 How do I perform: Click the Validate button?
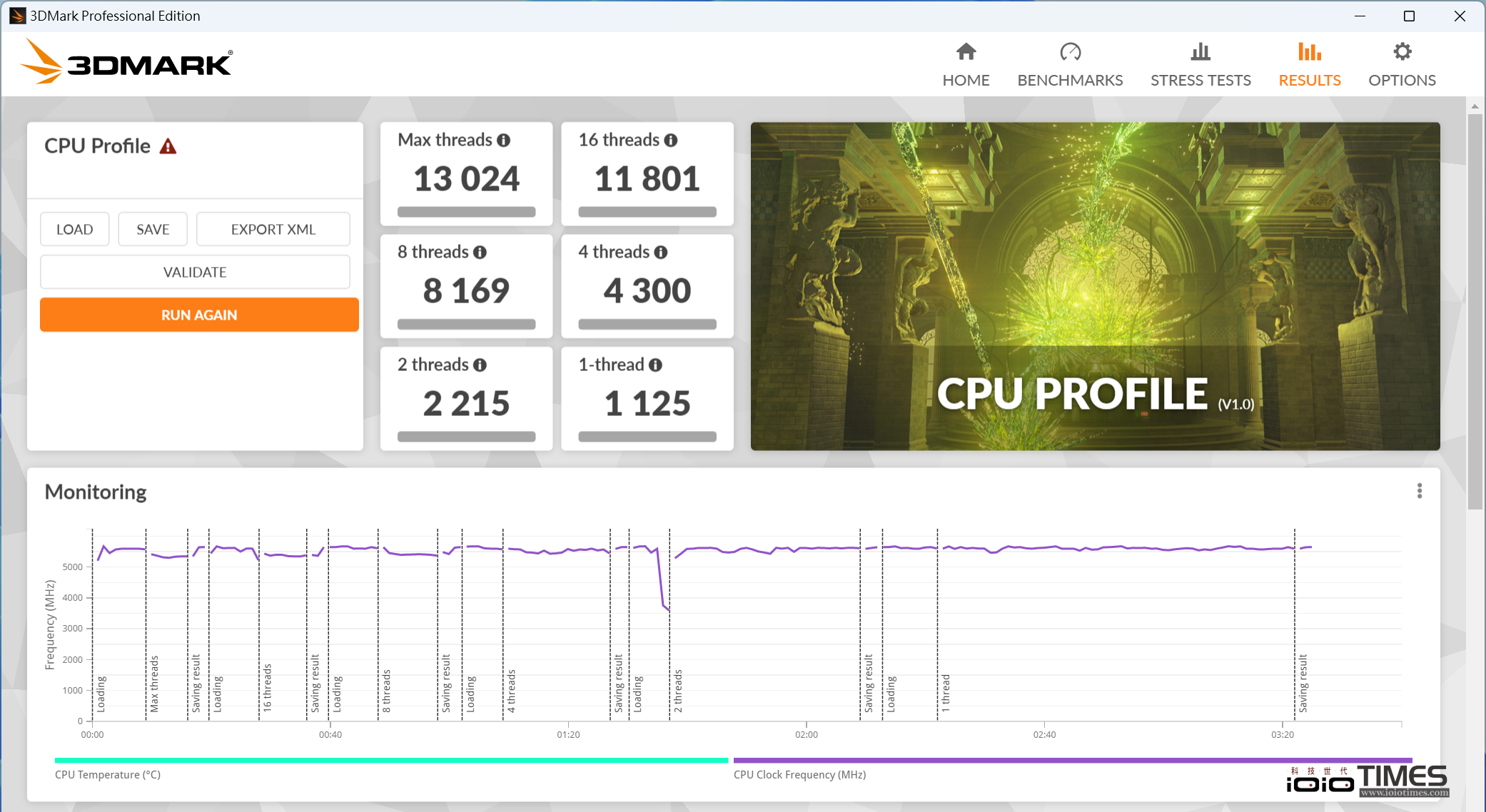click(195, 272)
